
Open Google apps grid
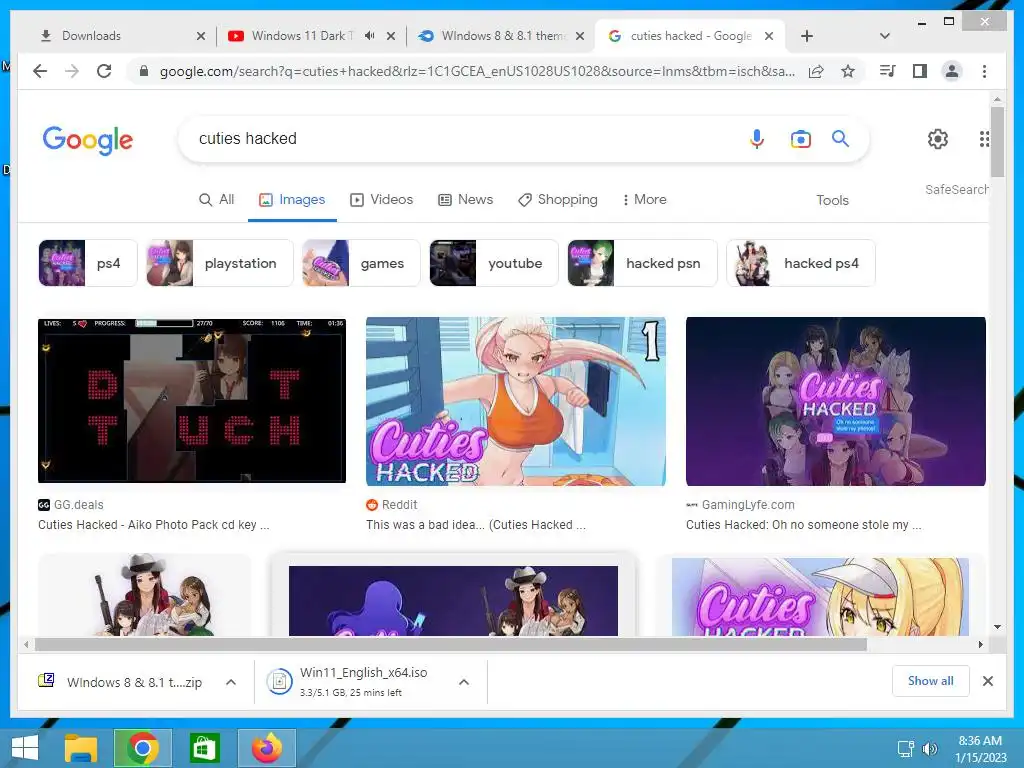(984, 138)
